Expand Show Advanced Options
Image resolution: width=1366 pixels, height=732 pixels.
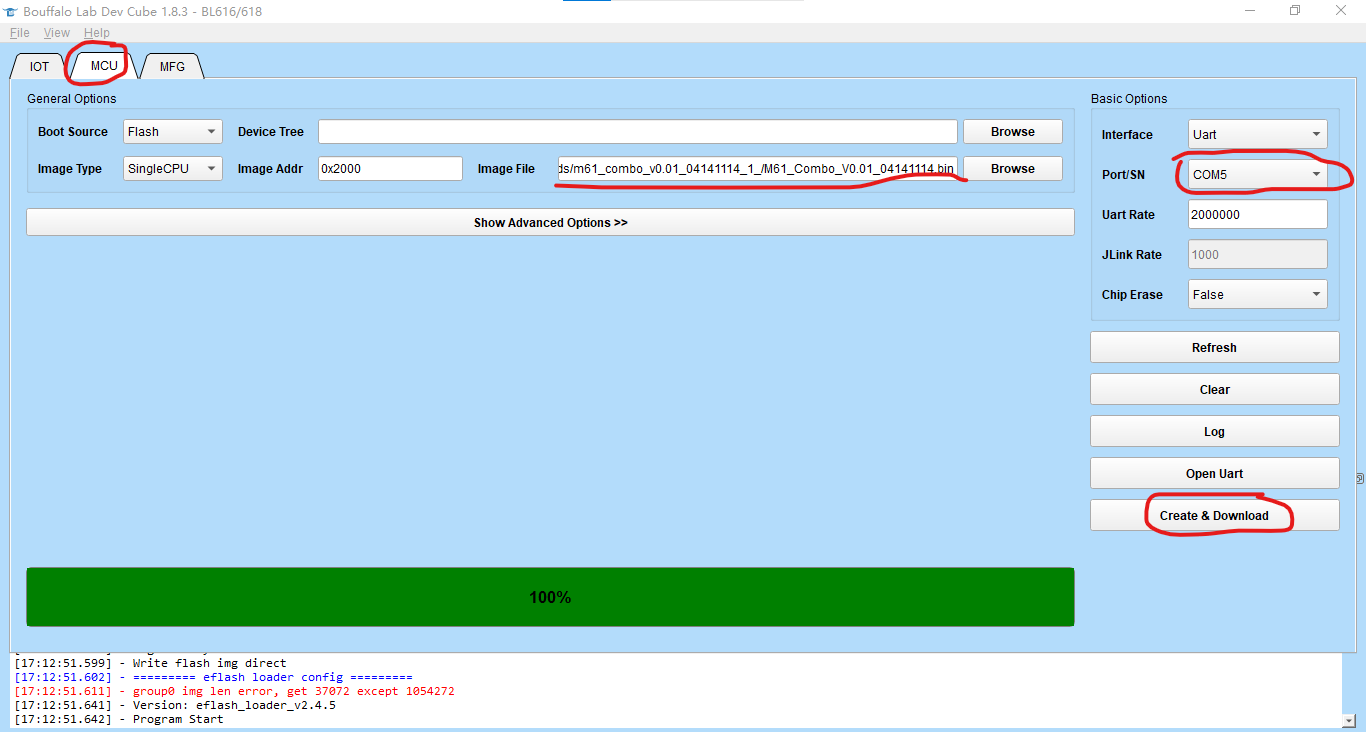pyautogui.click(x=551, y=223)
